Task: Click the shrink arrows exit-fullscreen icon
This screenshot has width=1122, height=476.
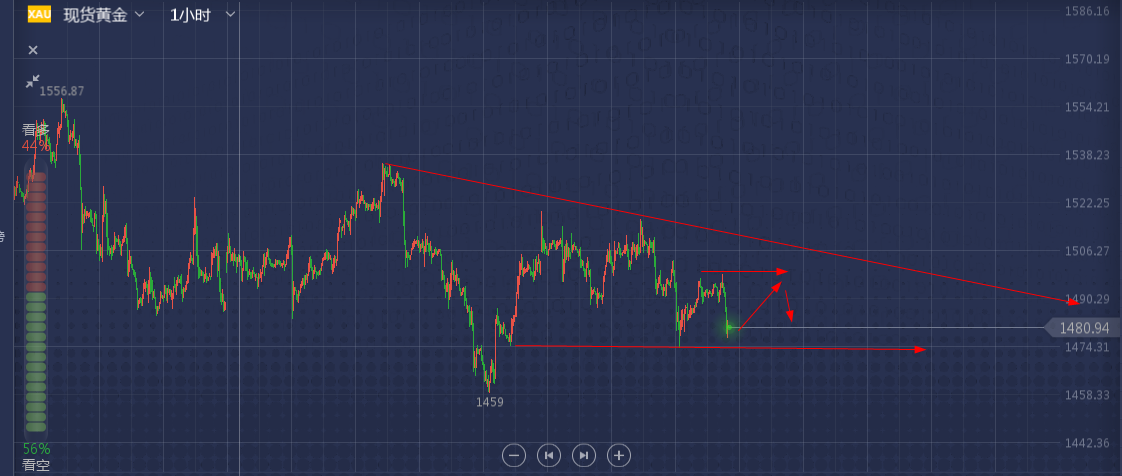Action: (x=33, y=80)
